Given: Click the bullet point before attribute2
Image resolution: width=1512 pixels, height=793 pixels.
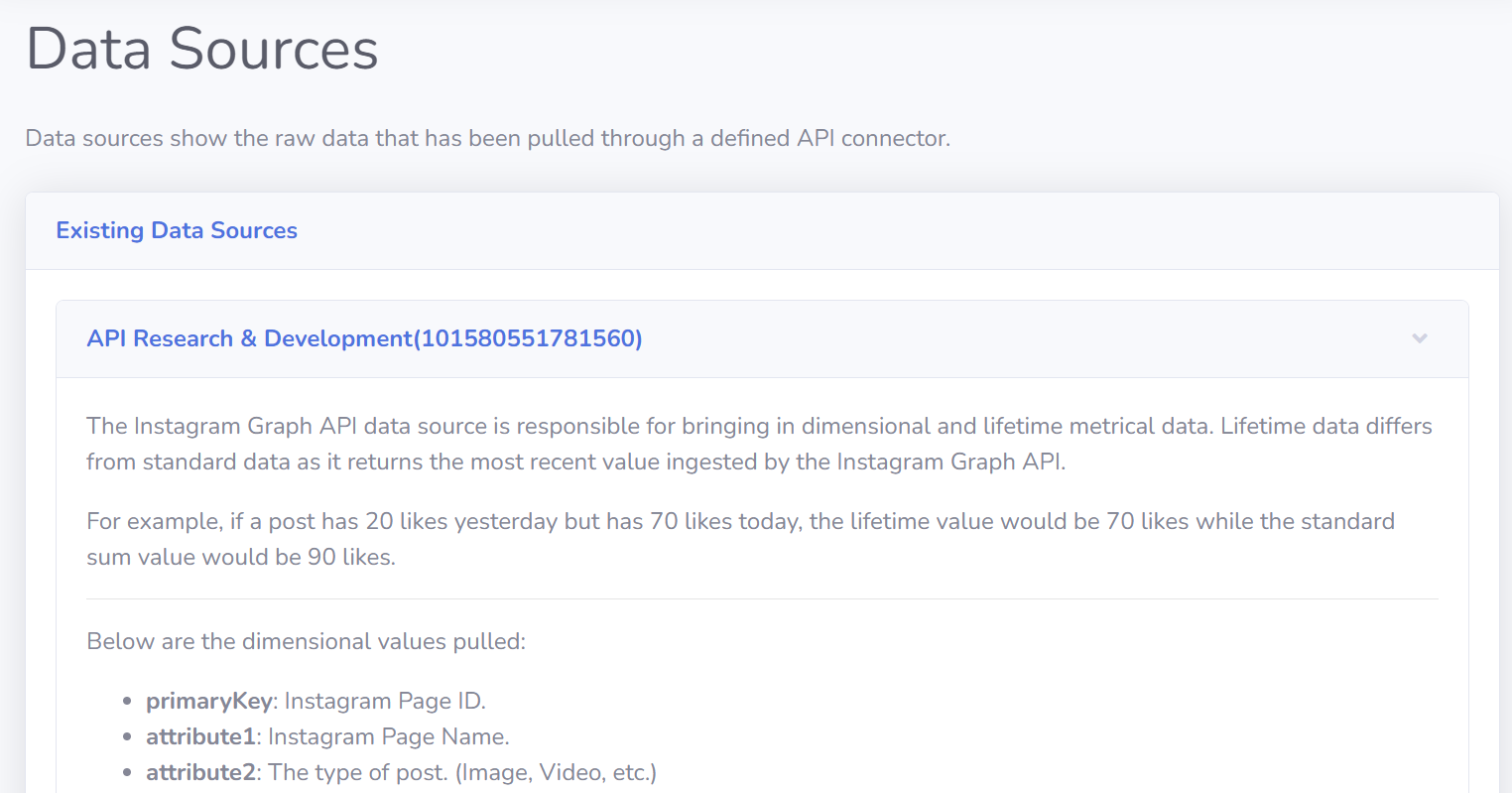Looking at the screenshot, I should click(127, 773).
